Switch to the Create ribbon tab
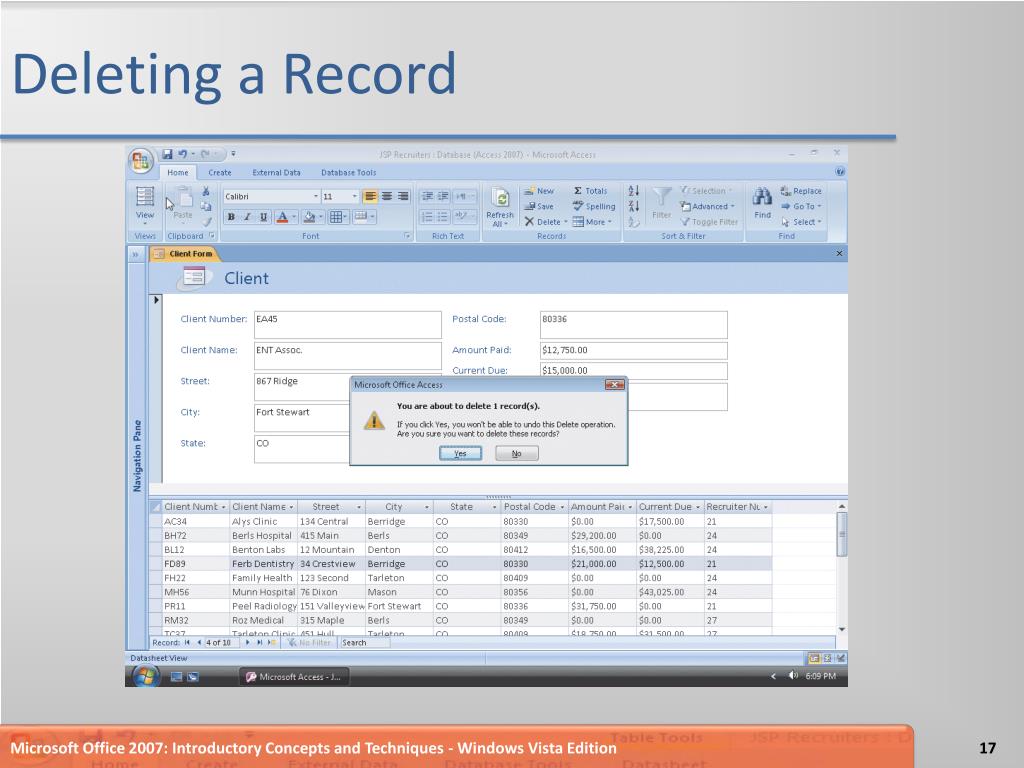This screenshot has height=768, width=1024. [219, 172]
